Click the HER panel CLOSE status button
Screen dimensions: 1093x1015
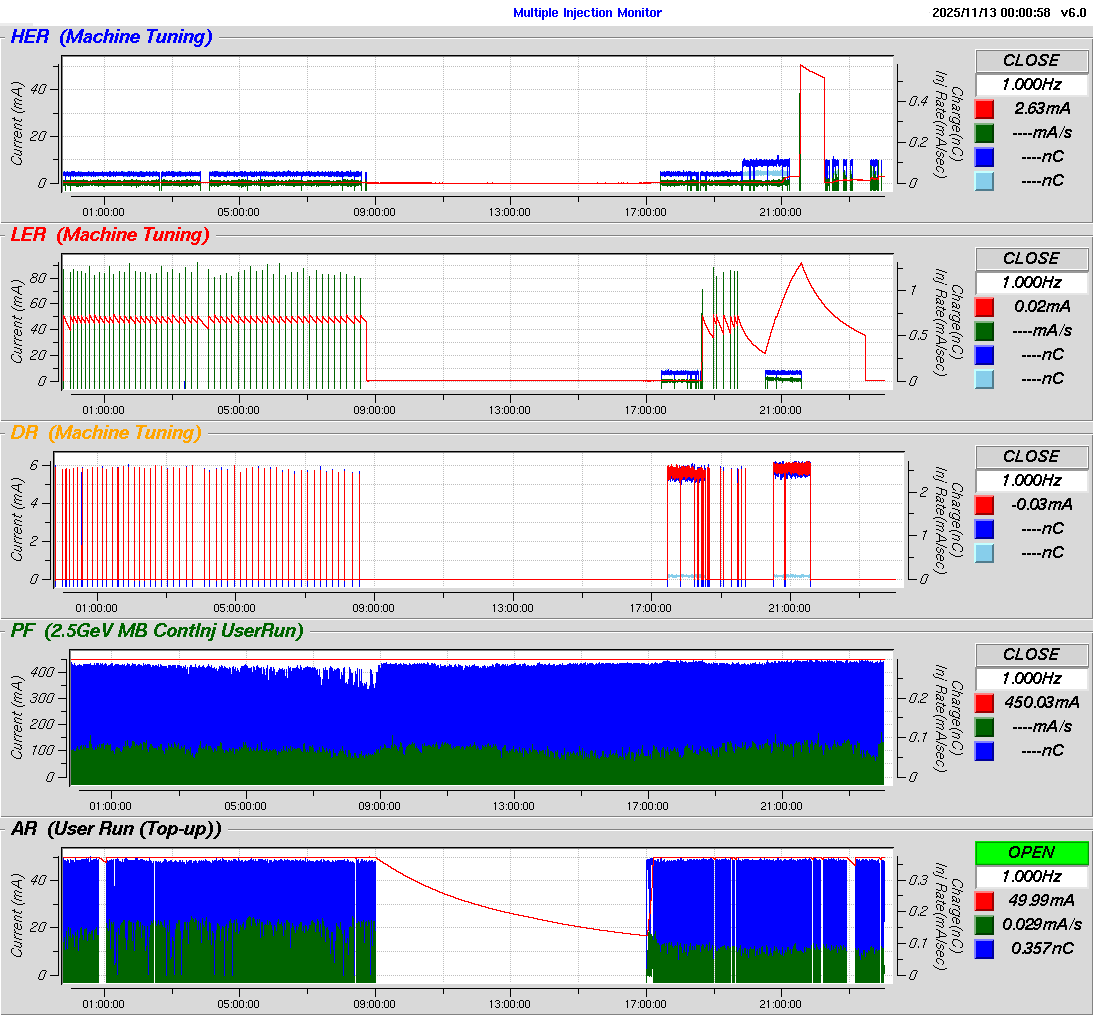tap(1031, 60)
